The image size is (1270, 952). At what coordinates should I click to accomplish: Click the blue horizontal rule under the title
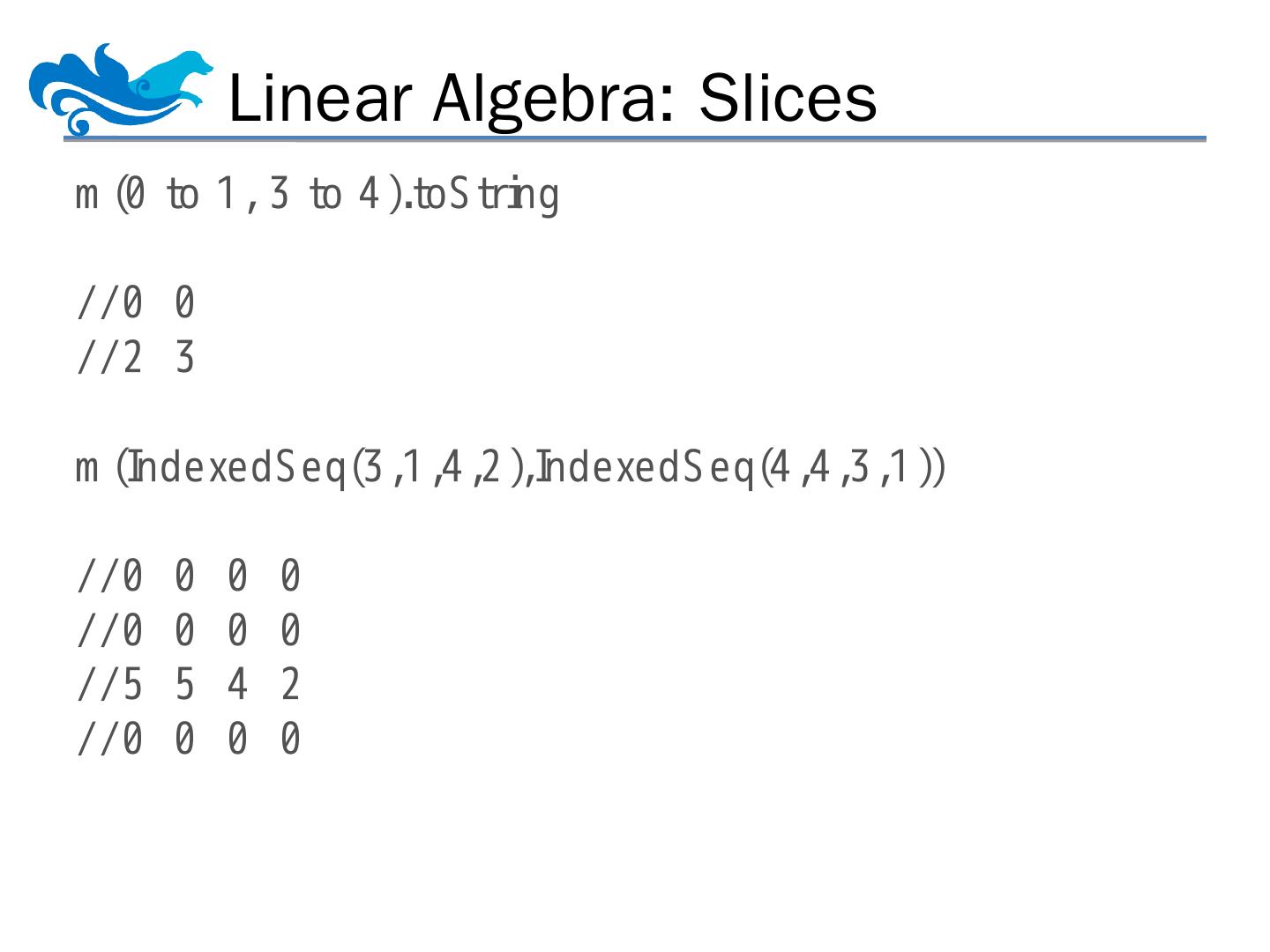633,139
